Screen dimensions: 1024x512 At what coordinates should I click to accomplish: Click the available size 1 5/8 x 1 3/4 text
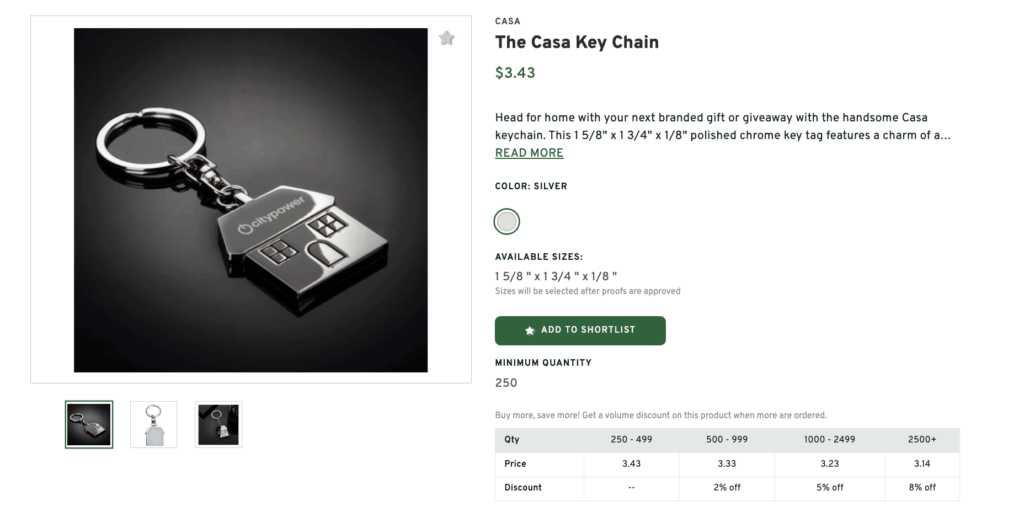[556, 276]
